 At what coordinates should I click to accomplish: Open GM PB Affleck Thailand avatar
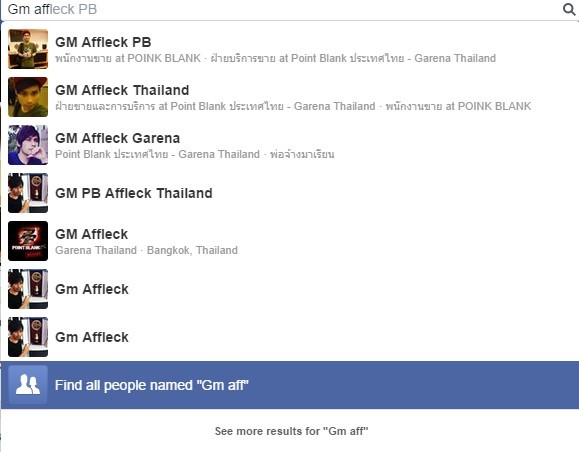click(x=28, y=193)
